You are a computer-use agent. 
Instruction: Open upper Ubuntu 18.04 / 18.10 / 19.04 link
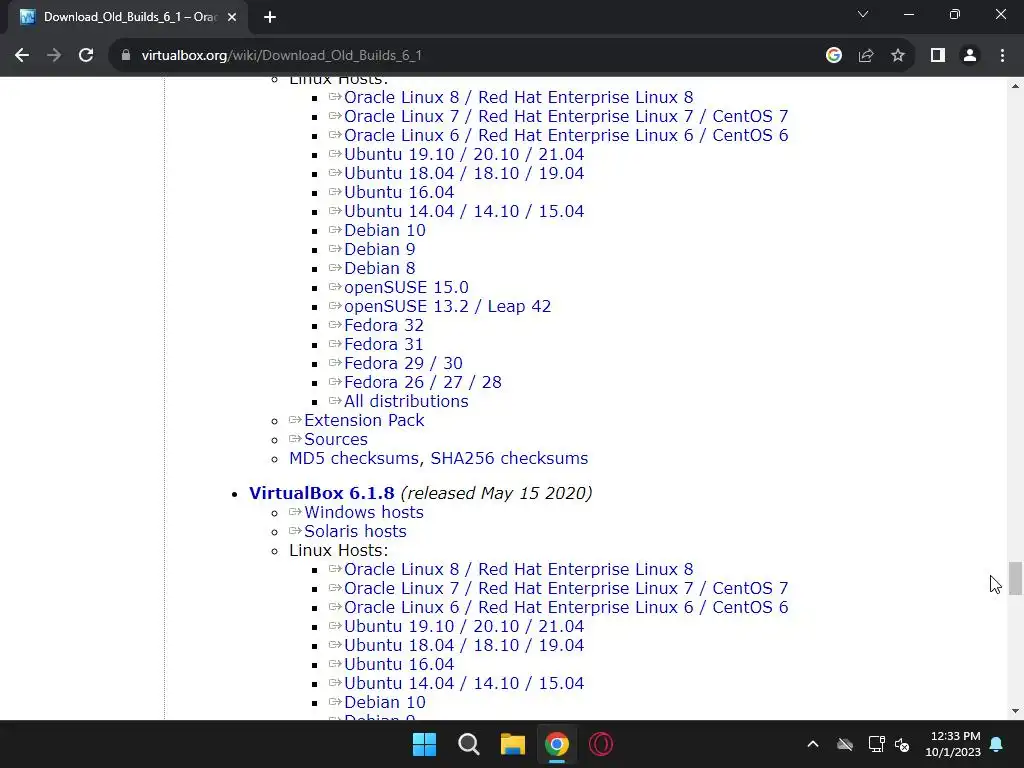[464, 174]
